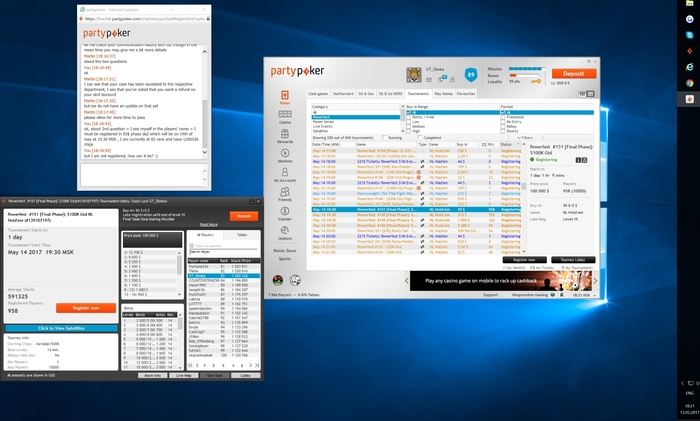Click the chat history scroll-down arrow
This screenshot has width=700, height=421.
[x=205, y=152]
